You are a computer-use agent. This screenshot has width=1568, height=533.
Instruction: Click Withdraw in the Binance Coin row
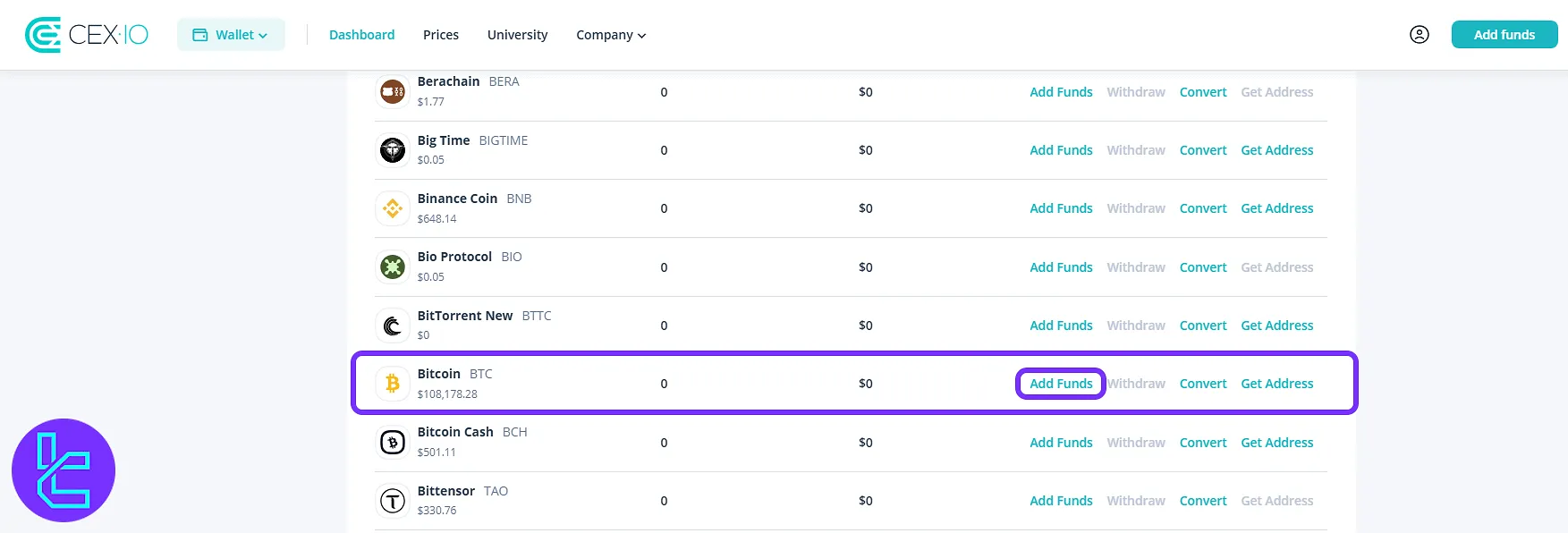(1136, 208)
